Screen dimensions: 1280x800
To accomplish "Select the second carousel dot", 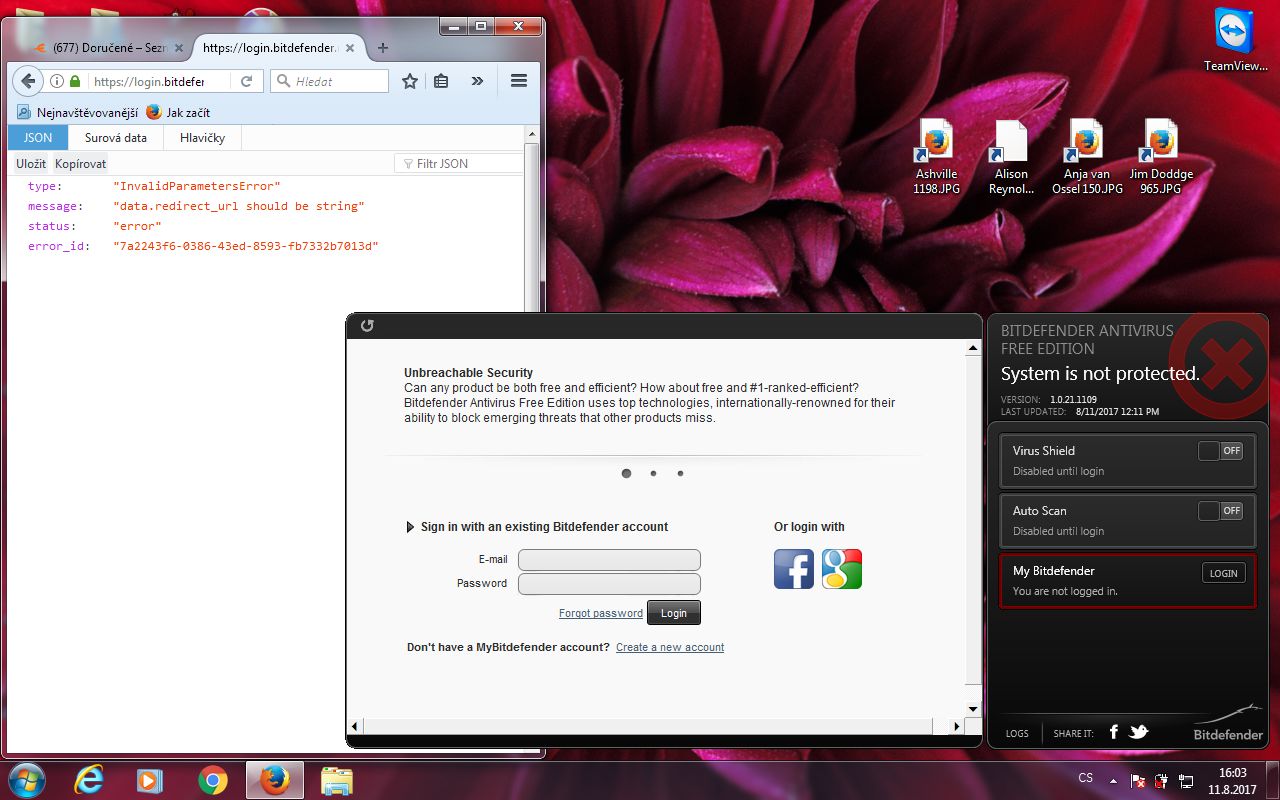I will 653,474.
